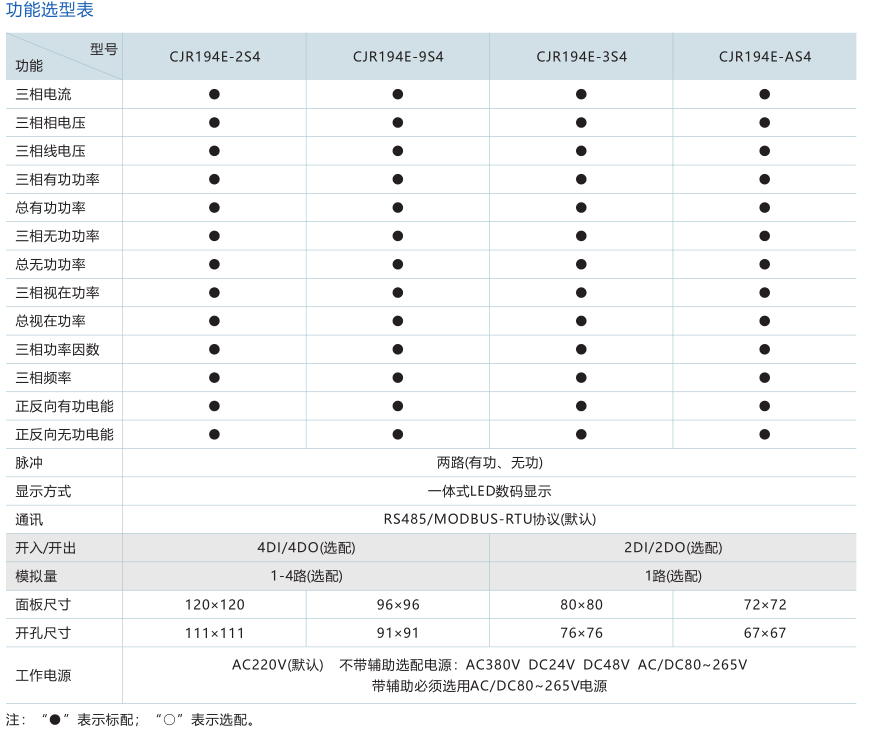This screenshot has width=871, height=732.
Task: Click the 4DI/4DO(选配) cell
Action: [x=306, y=548]
